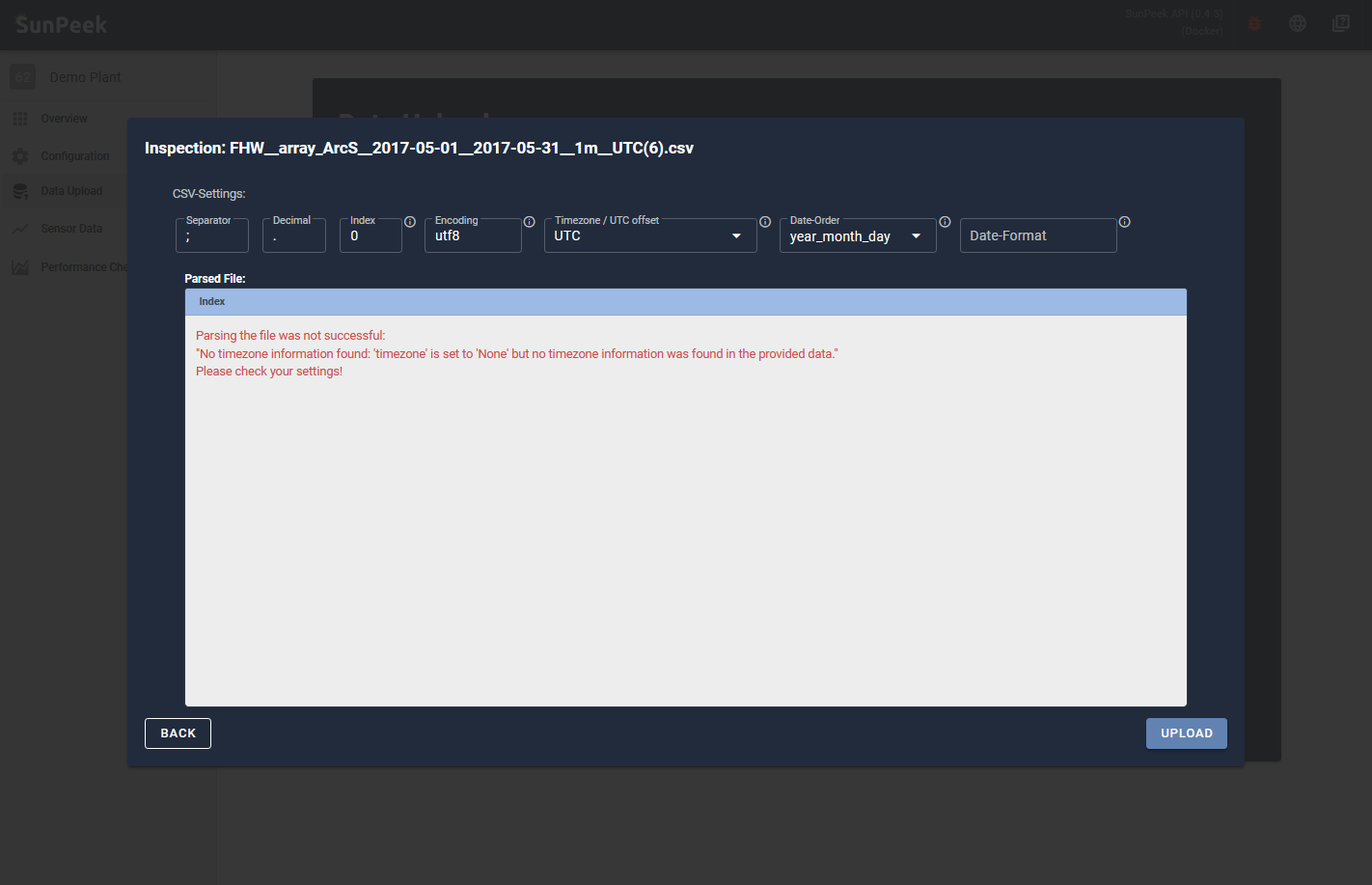The width and height of the screenshot is (1372, 885).
Task: Show info for Timezone / UTC offset
Action: (x=765, y=222)
